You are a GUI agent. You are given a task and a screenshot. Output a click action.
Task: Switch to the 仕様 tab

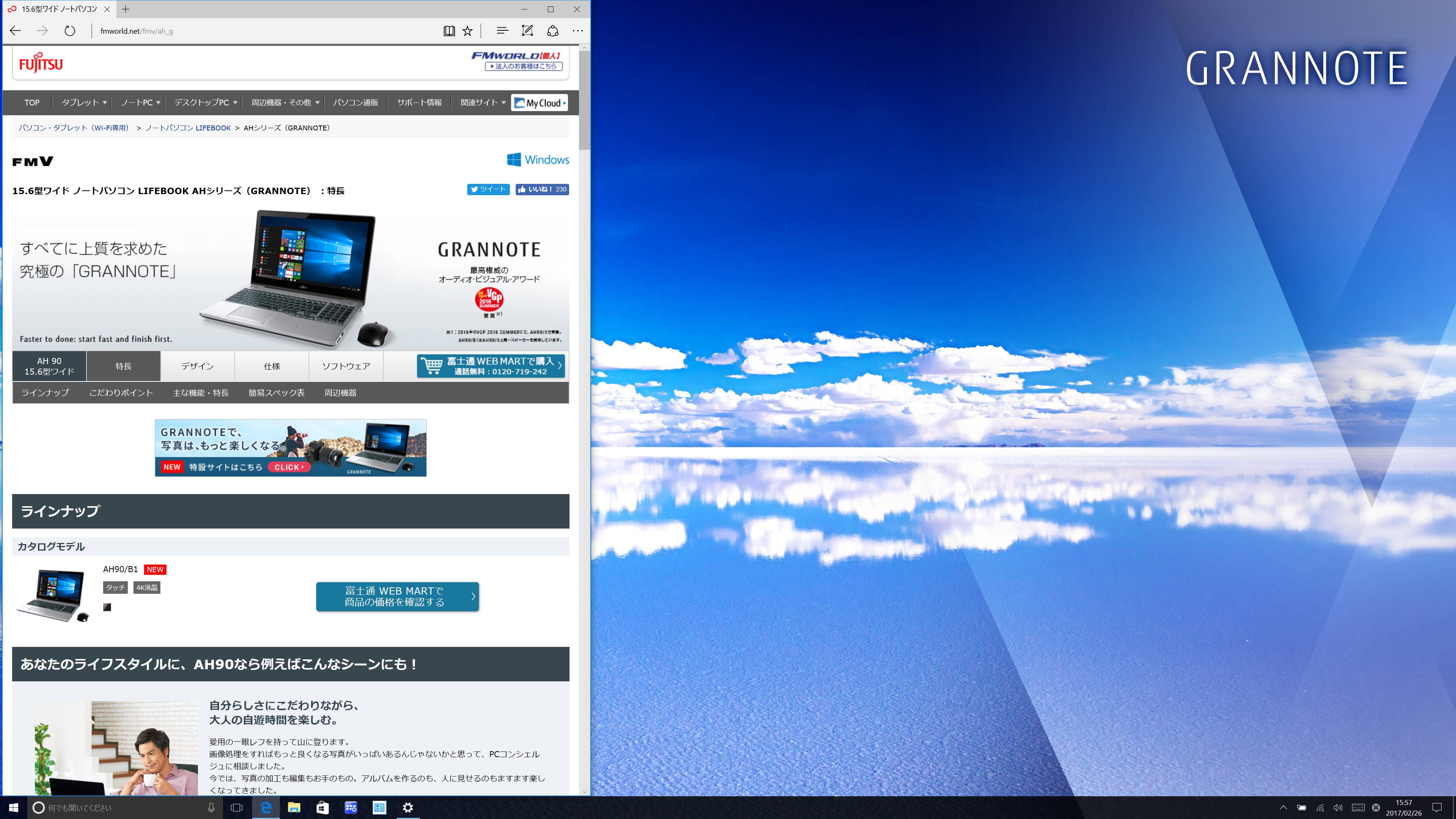coord(272,366)
